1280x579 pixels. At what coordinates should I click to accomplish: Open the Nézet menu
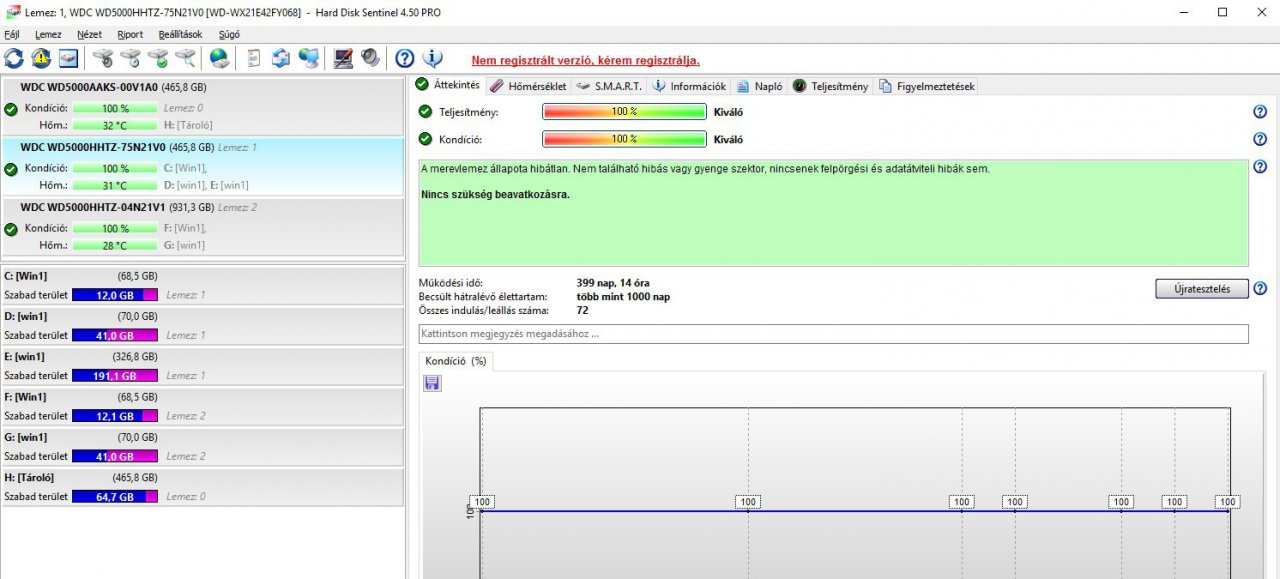pos(89,34)
